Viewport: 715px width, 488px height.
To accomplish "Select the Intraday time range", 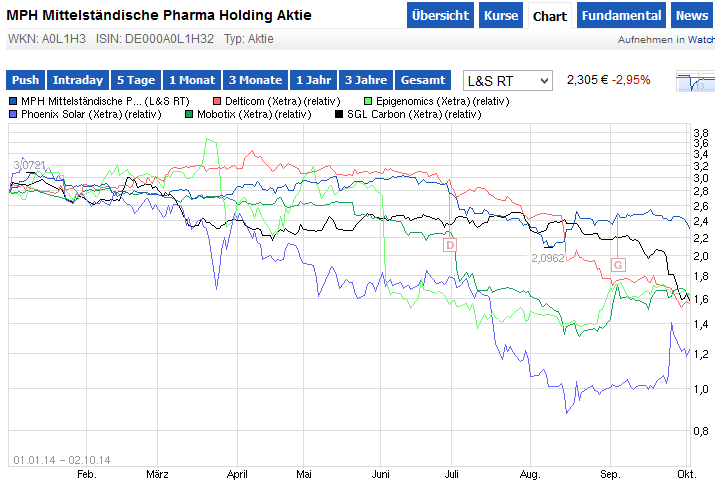I will pyautogui.click(x=78, y=80).
